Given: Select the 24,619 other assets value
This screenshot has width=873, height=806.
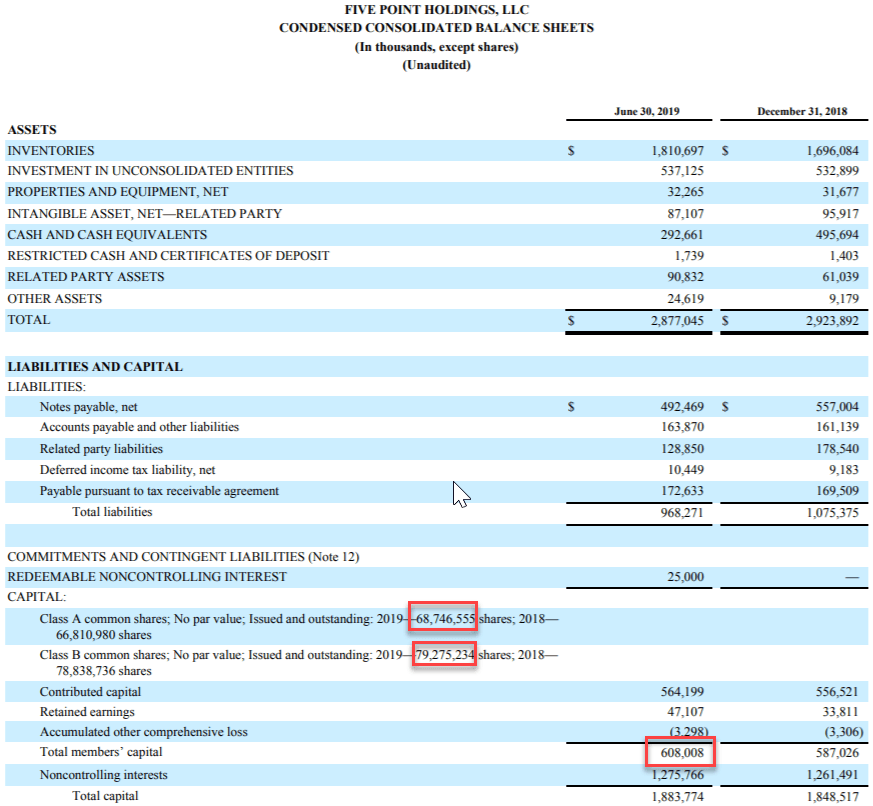Looking at the screenshot, I should click(685, 299).
